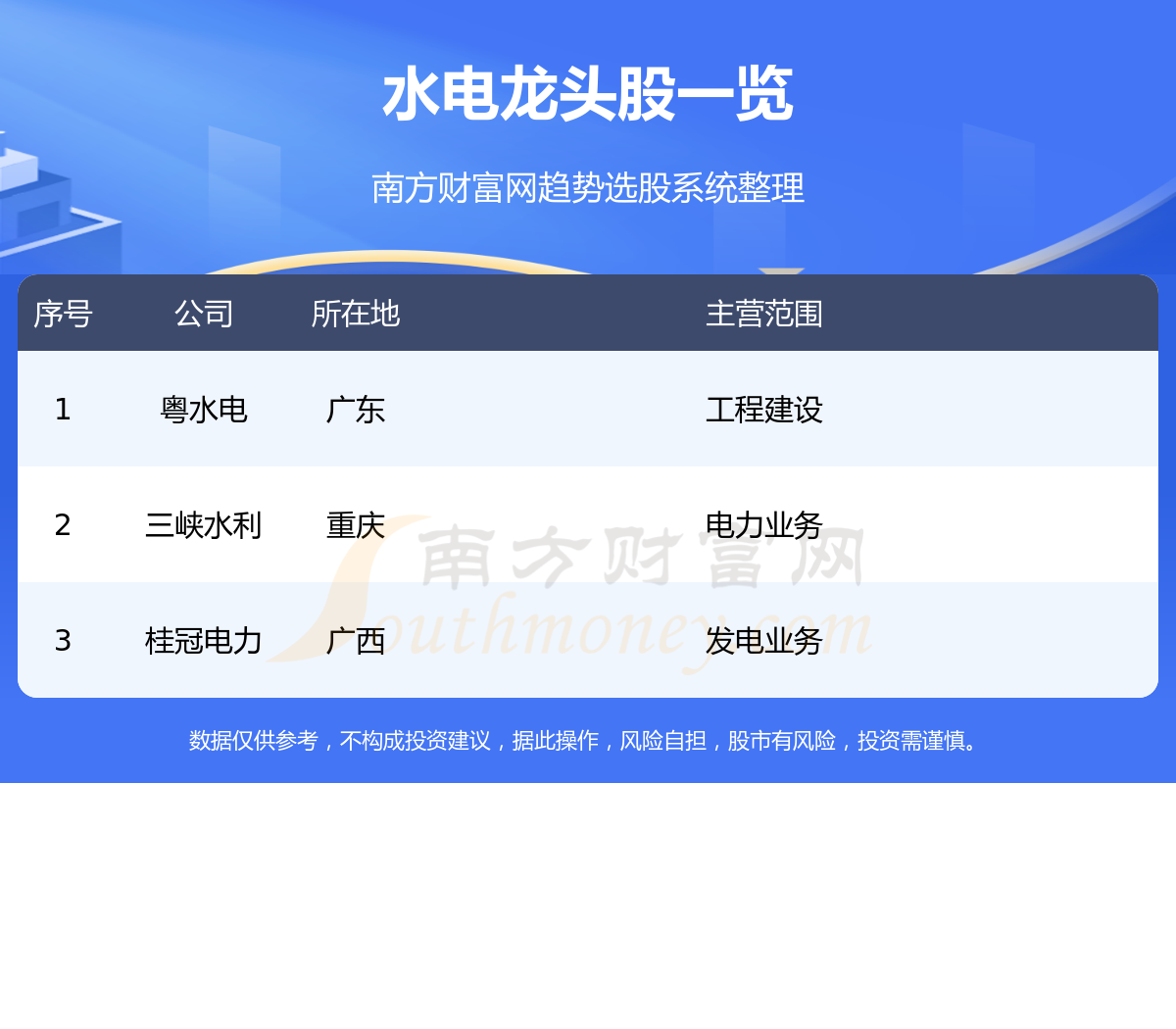The height and width of the screenshot is (1029, 1176).
Task: Select row number 3 cell
Action: [63, 640]
